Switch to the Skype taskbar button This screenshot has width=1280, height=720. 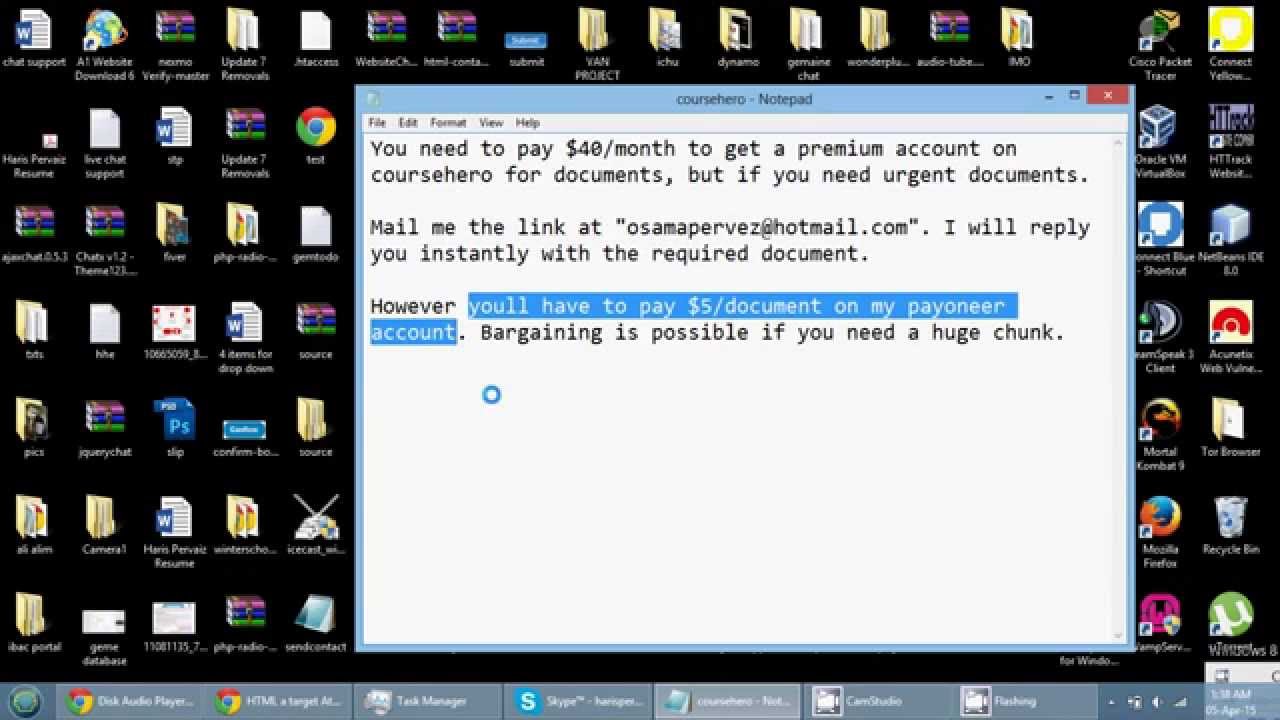pos(579,701)
